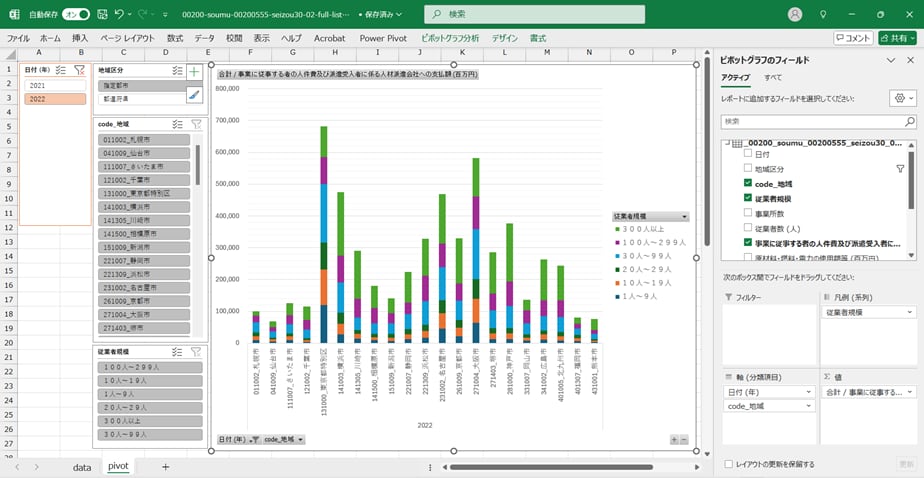
Task: Click the chart elements plus button
Action: coord(194,72)
